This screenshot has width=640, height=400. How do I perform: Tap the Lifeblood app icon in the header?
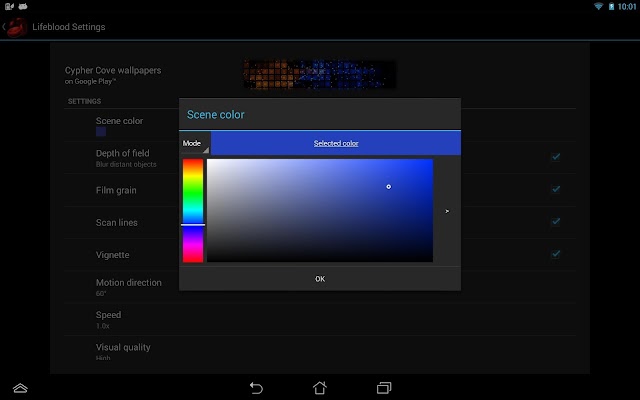[17, 27]
